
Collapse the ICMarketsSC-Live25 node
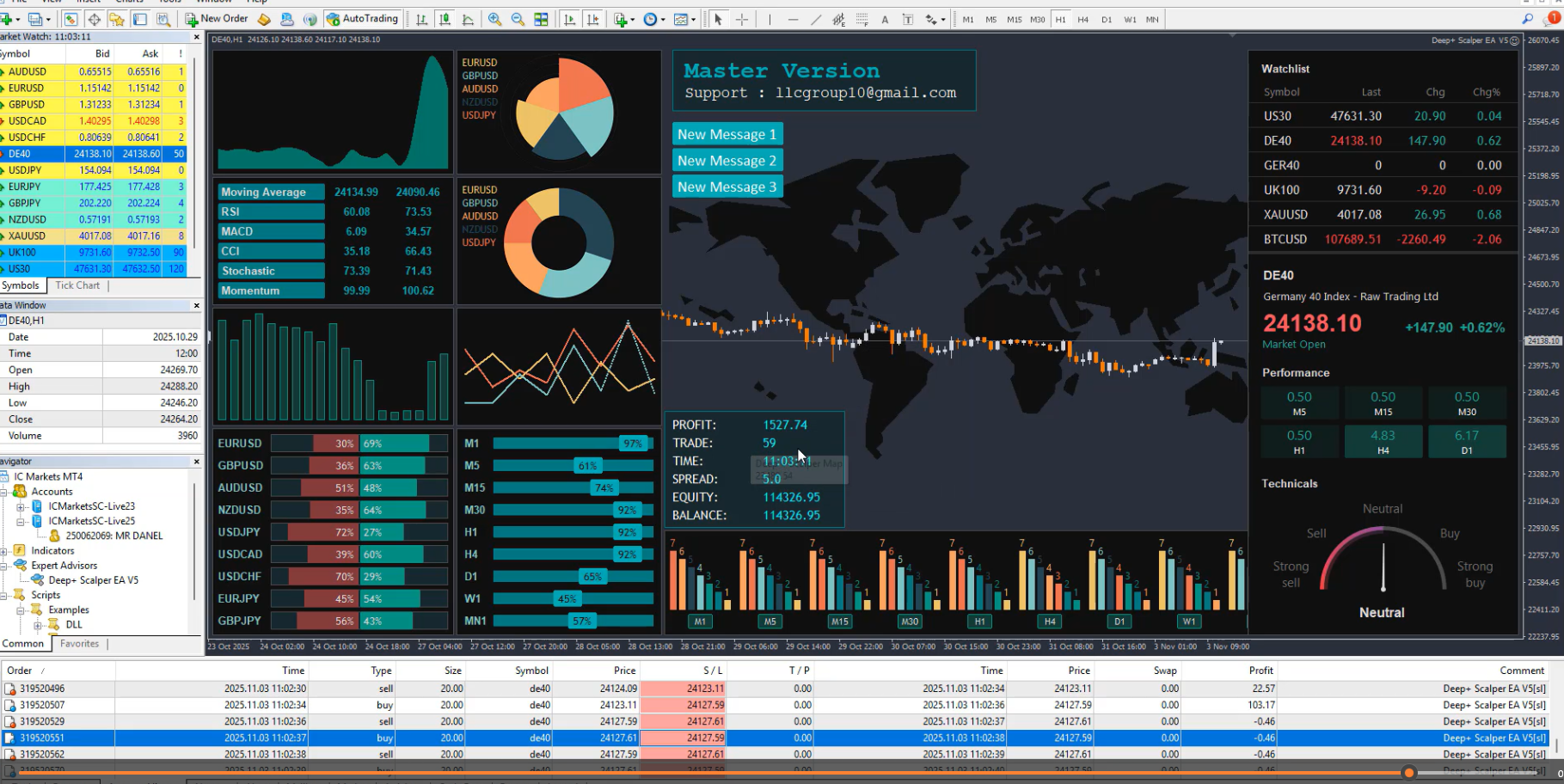point(21,521)
